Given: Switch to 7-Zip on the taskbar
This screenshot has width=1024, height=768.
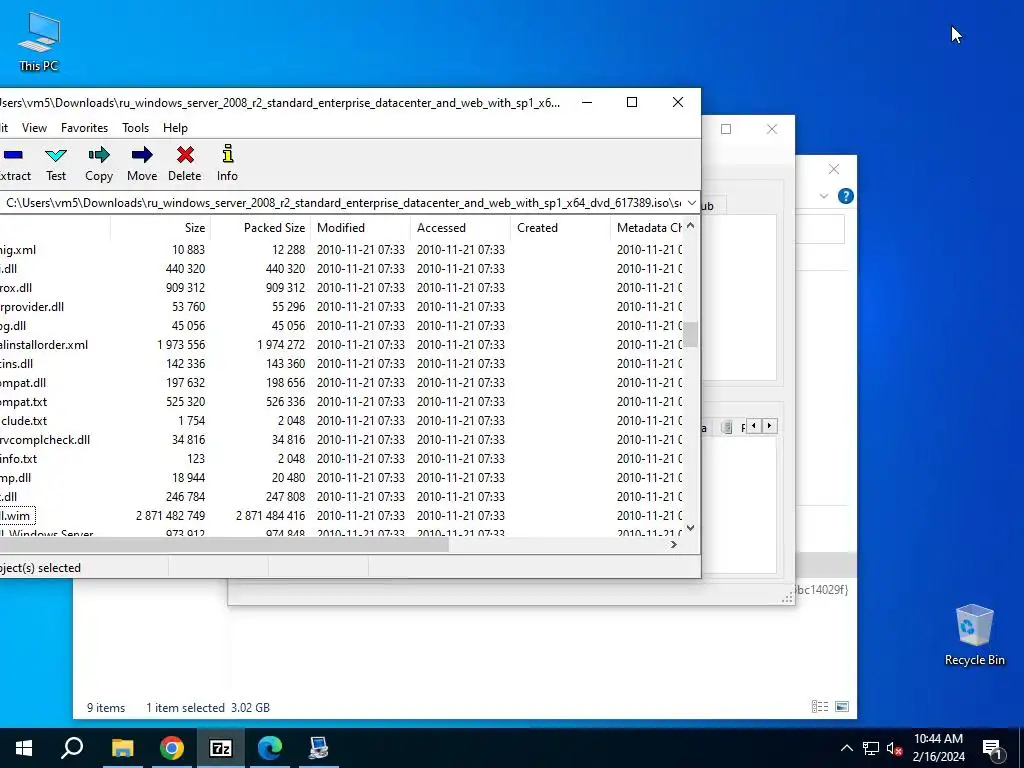Looking at the screenshot, I should point(221,748).
